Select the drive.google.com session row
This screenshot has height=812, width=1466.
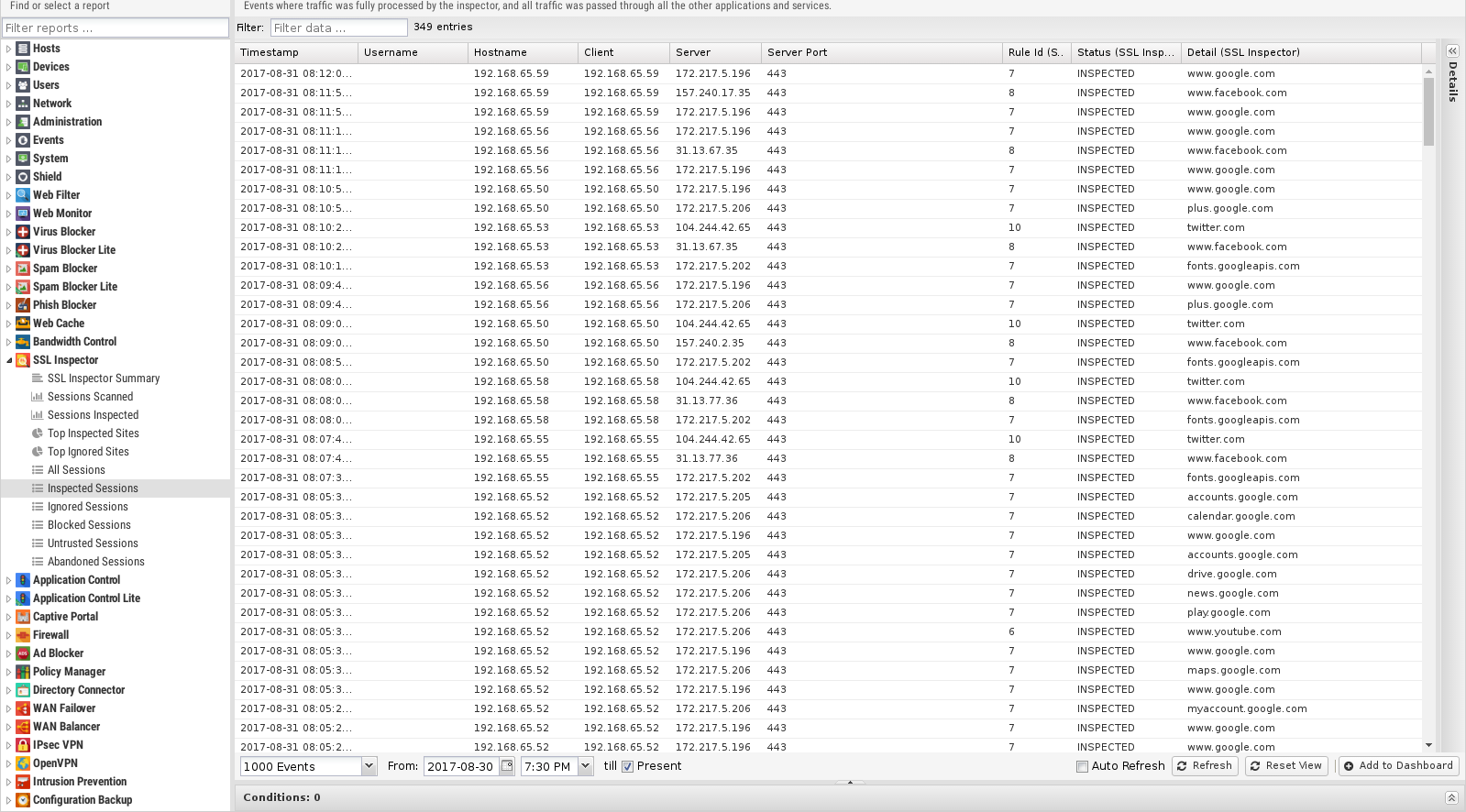pyautogui.click(x=828, y=574)
